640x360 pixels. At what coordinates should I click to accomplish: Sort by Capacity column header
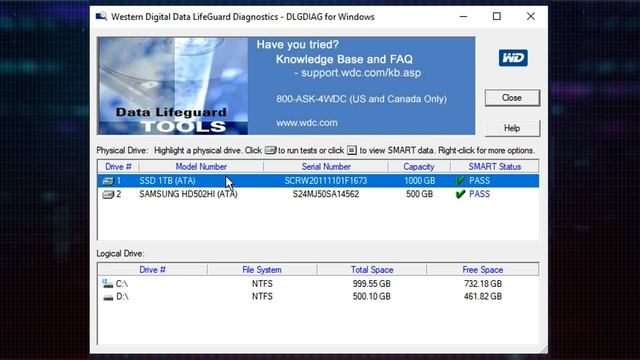click(419, 167)
